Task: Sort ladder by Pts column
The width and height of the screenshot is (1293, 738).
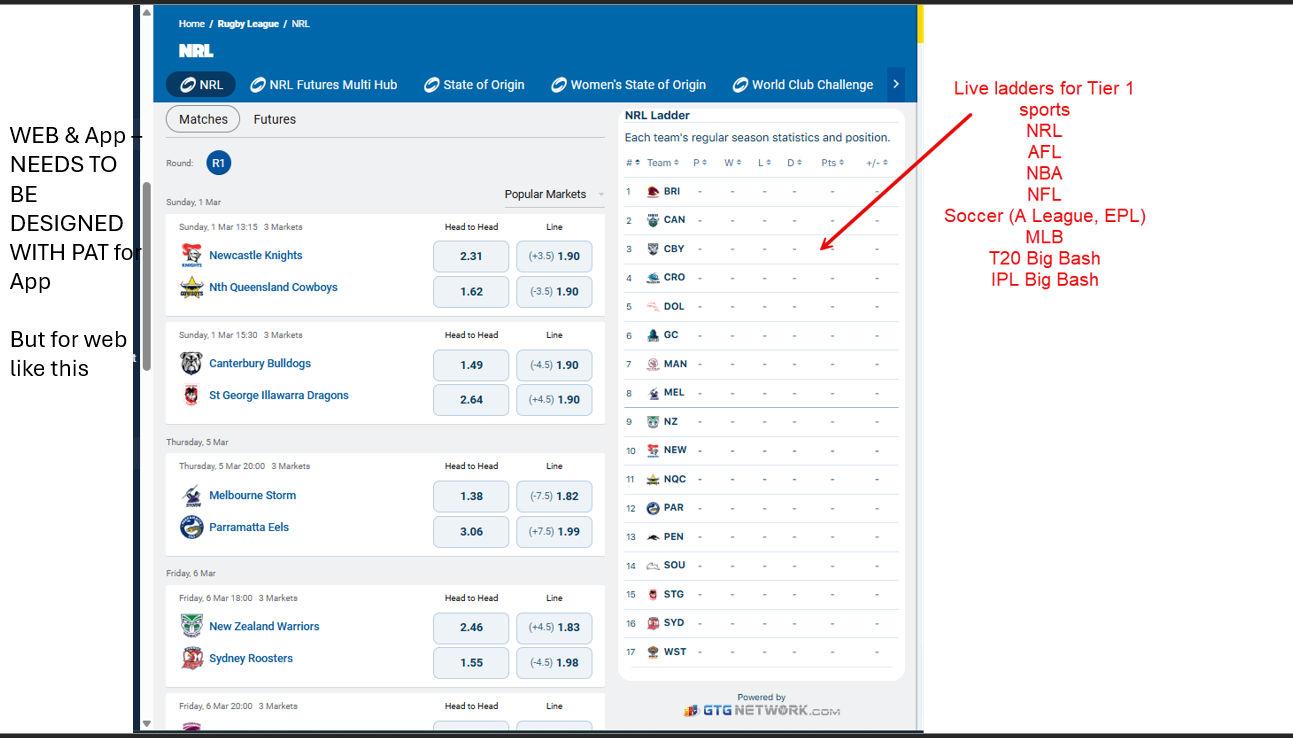Action: [832, 163]
